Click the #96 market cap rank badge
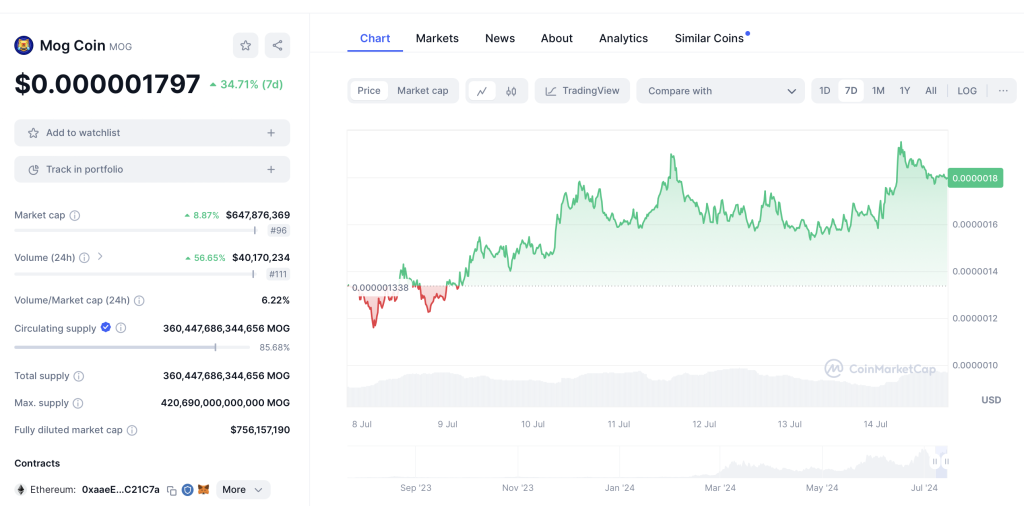 [278, 230]
